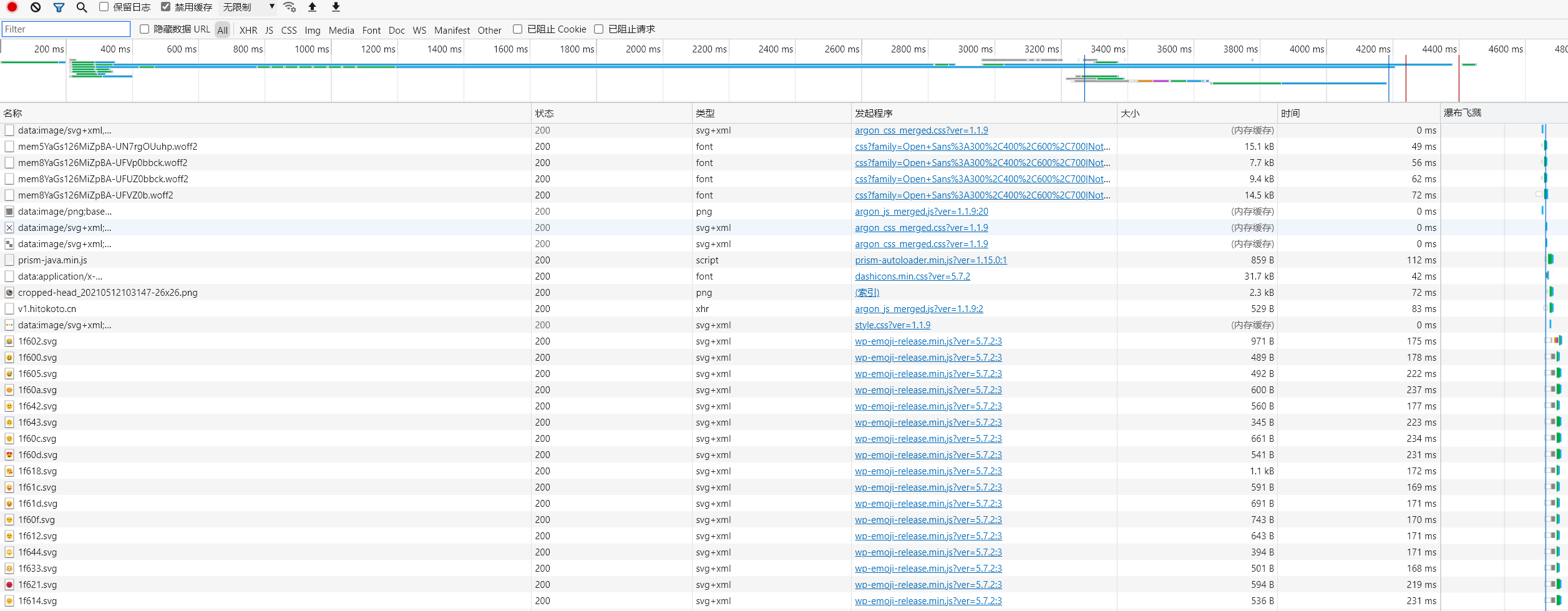Open the wp-emoji-release.min.js initiator link
The width and height of the screenshot is (1568, 611).
[928, 341]
